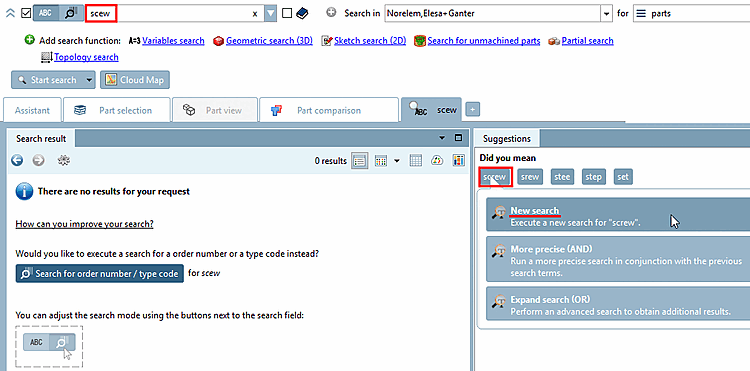The height and width of the screenshot is (371, 750).
Task: Choose the 'screw' suggestion
Action: point(495,177)
